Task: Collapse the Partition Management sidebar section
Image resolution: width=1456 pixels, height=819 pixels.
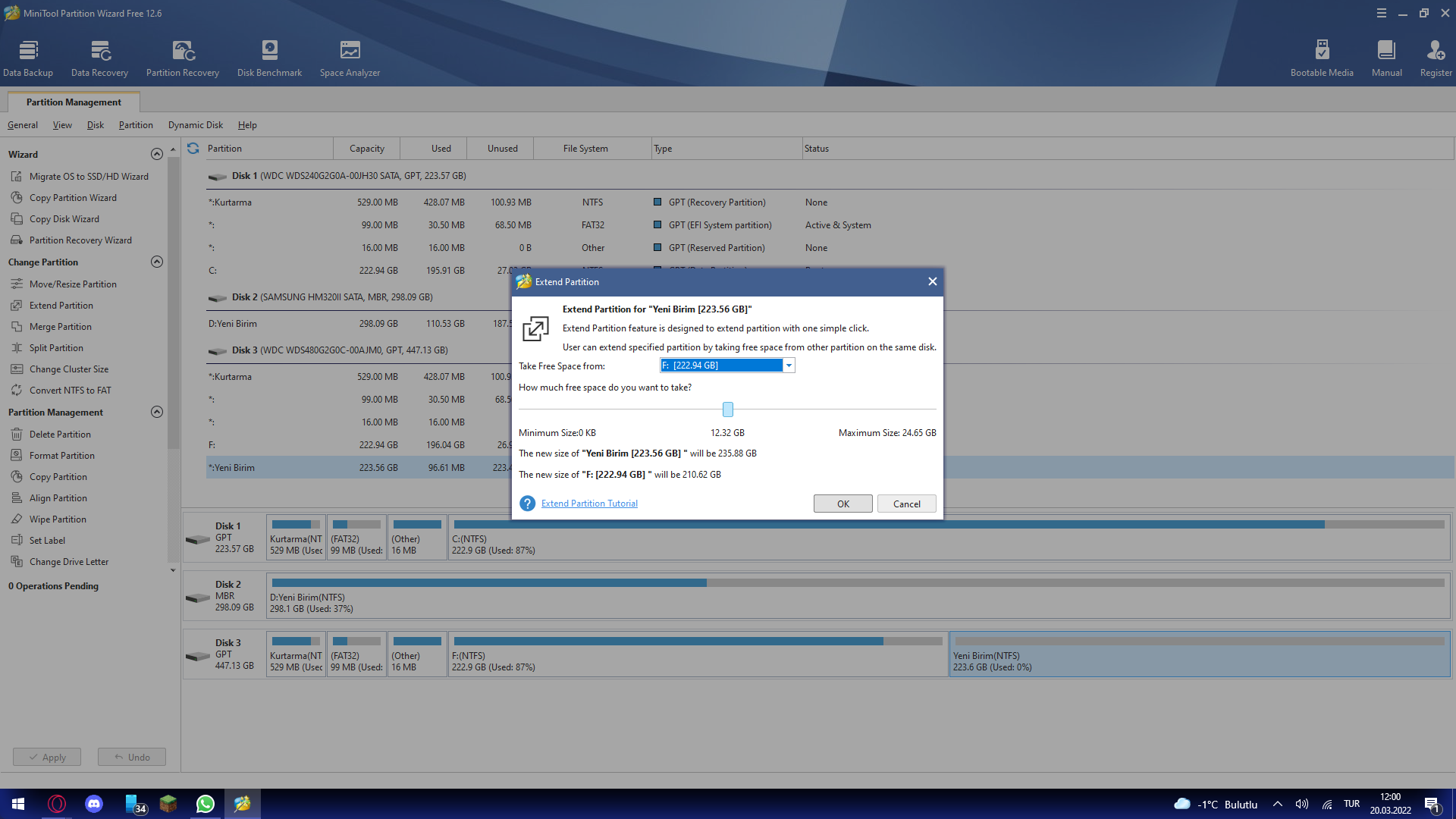Action: pos(157,412)
